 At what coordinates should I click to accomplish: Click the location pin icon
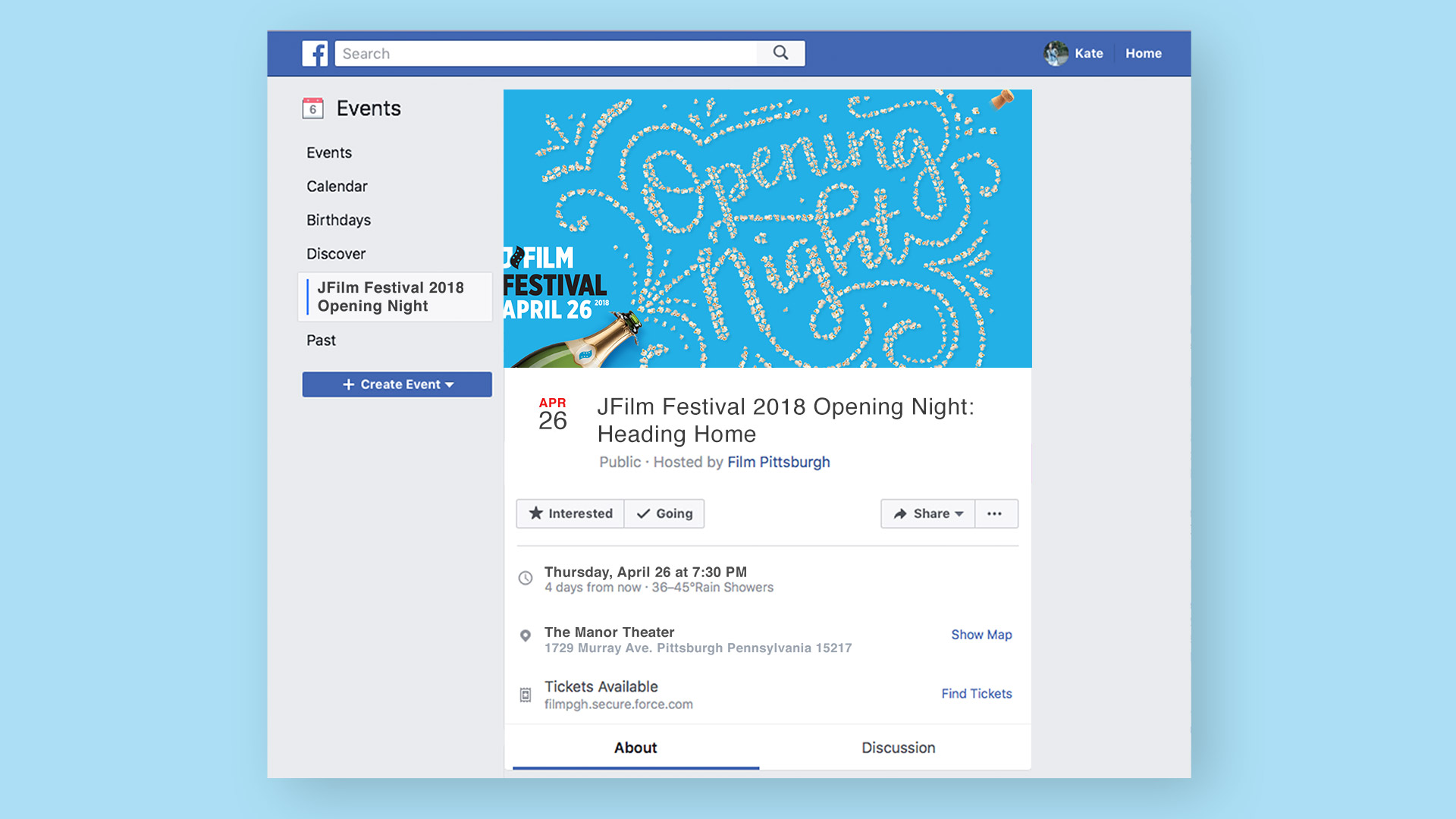click(x=525, y=635)
